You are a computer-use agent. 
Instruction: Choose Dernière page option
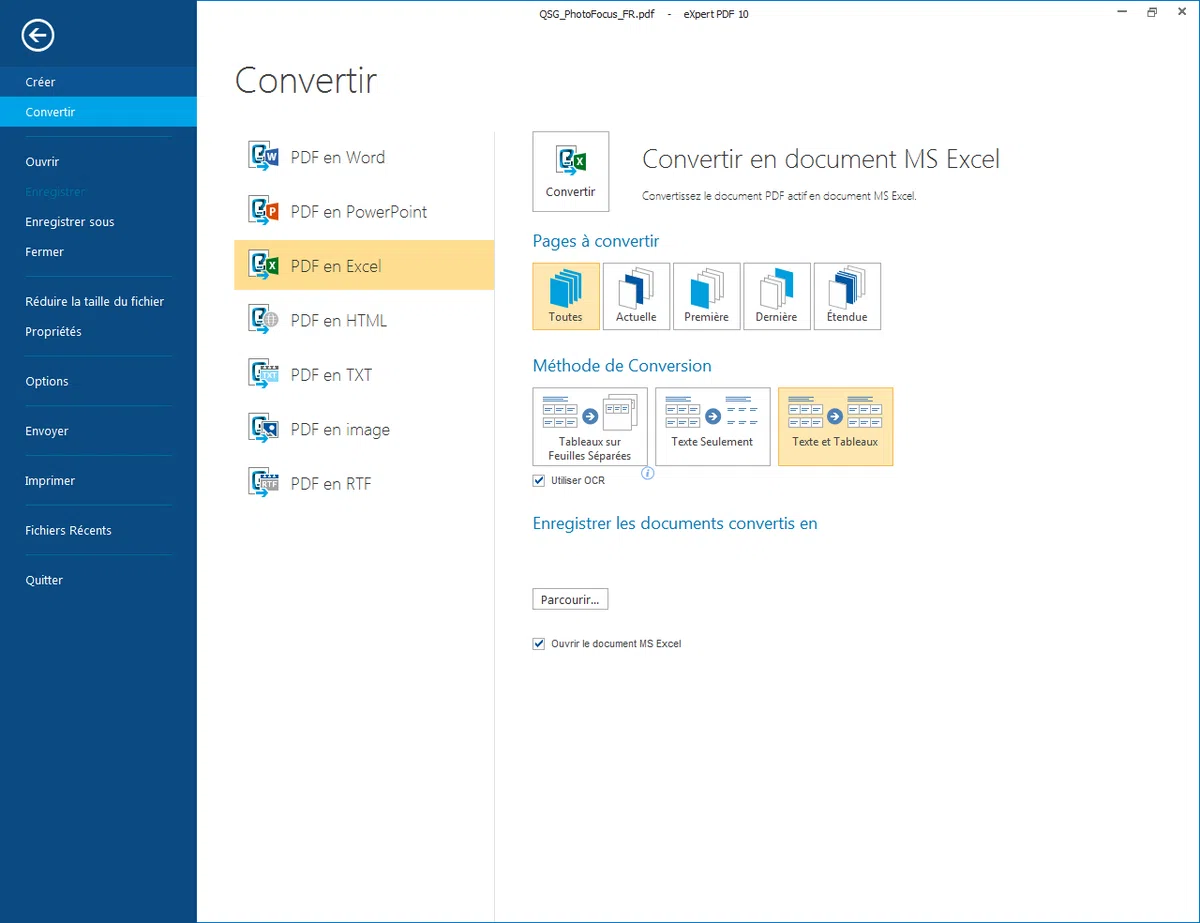[x=777, y=296]
